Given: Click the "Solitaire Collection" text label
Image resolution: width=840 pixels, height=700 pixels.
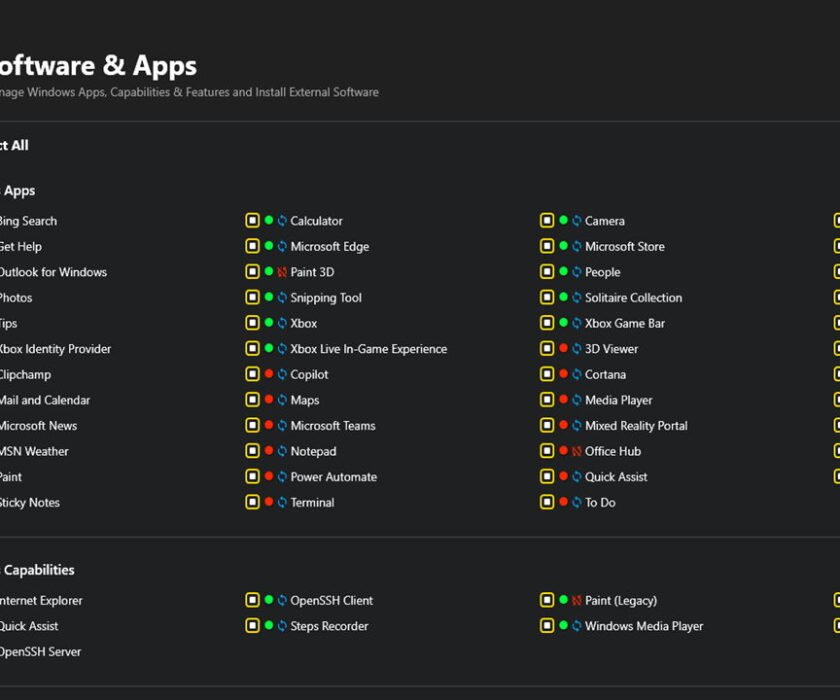Looking at the screenshot, I should (634, 298).
